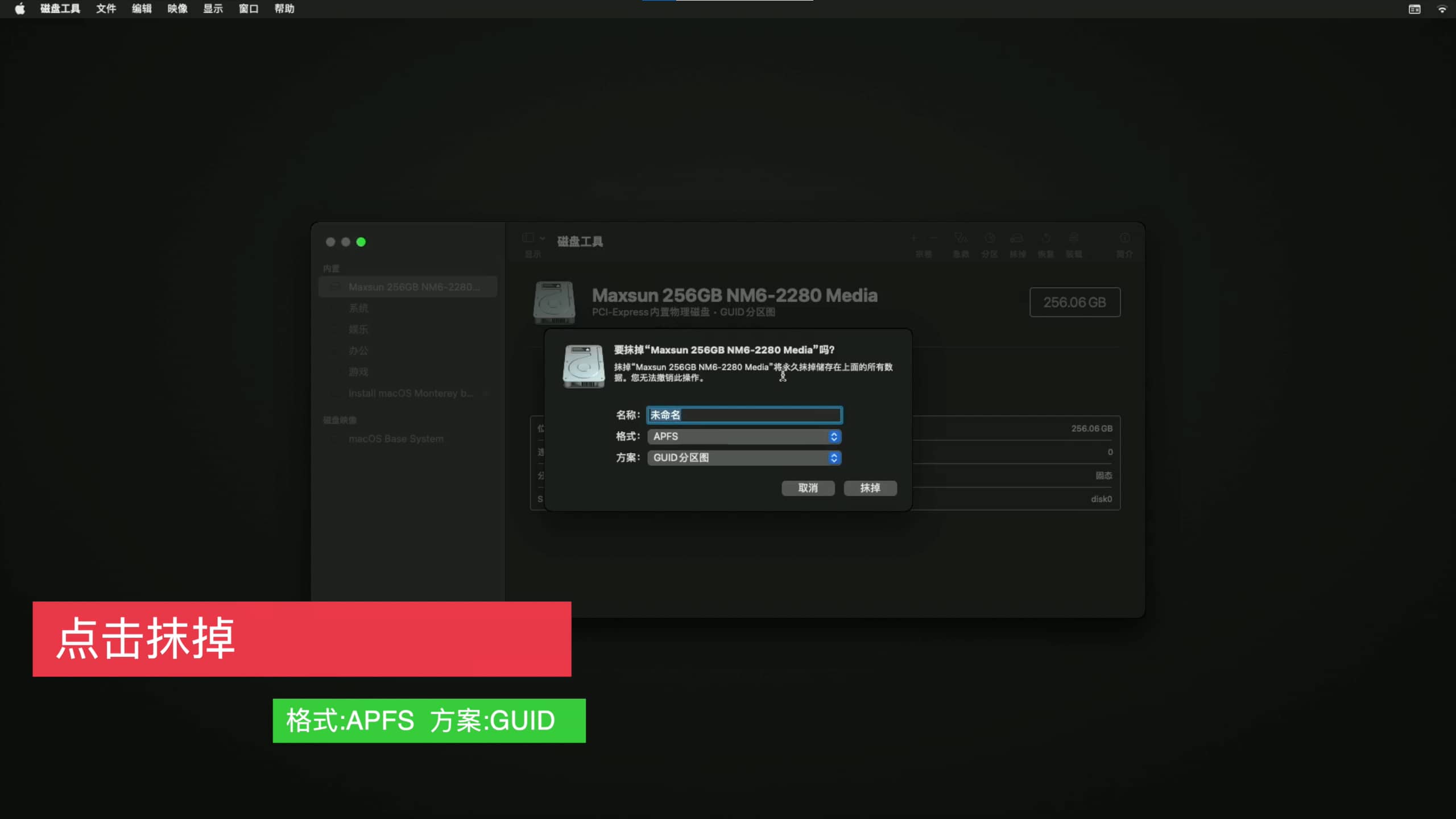Click the hard drive icon in erase dialog
This screenshot has width=1456, height=819.
tap(583, 366)
